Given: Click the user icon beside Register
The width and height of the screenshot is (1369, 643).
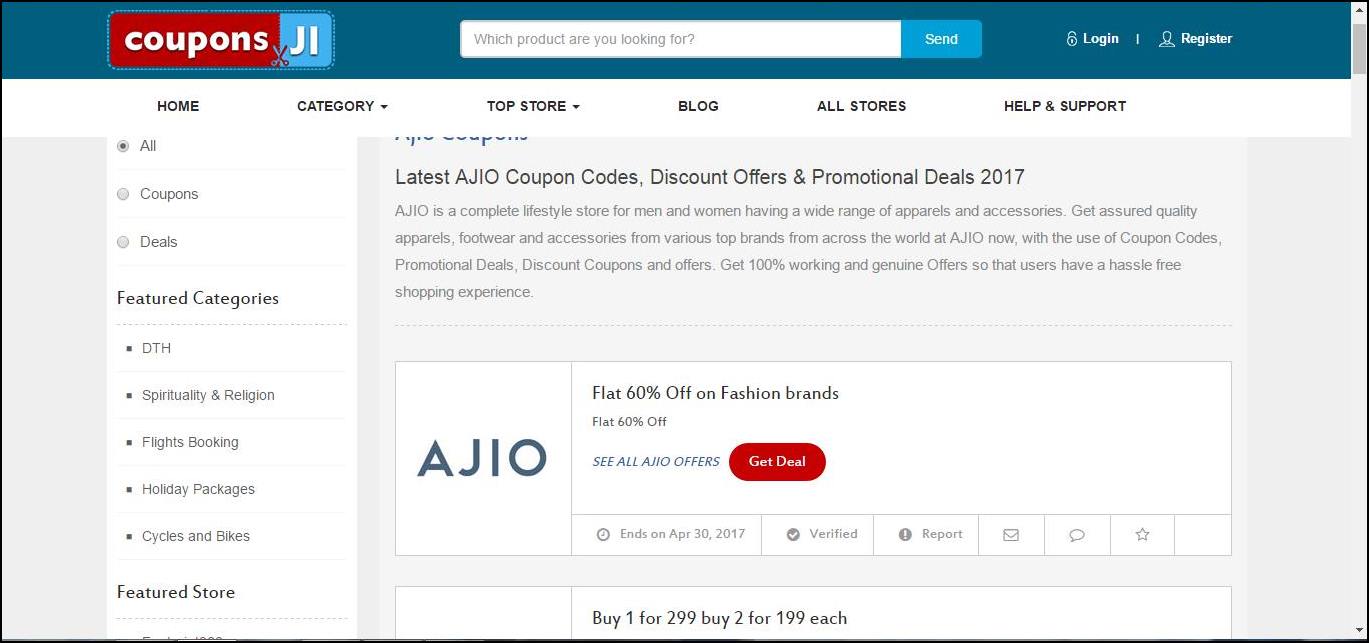Looking at the screenshot, I should pos(1166,39).
